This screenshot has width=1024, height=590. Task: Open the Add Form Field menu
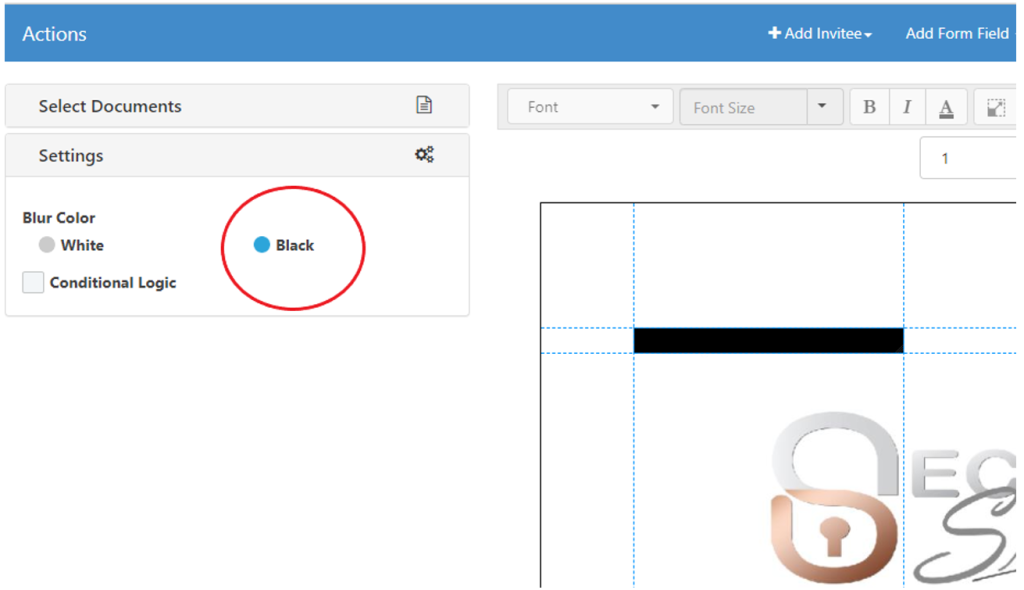(957, 33)
